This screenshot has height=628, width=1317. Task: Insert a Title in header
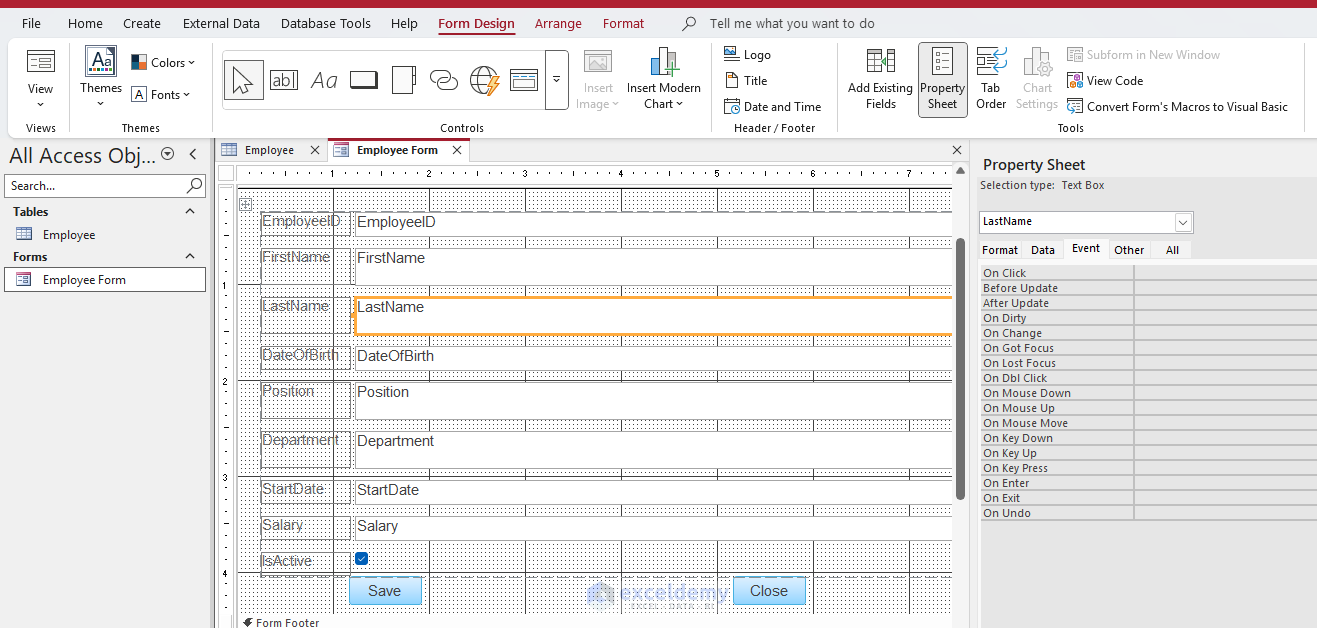745,81
